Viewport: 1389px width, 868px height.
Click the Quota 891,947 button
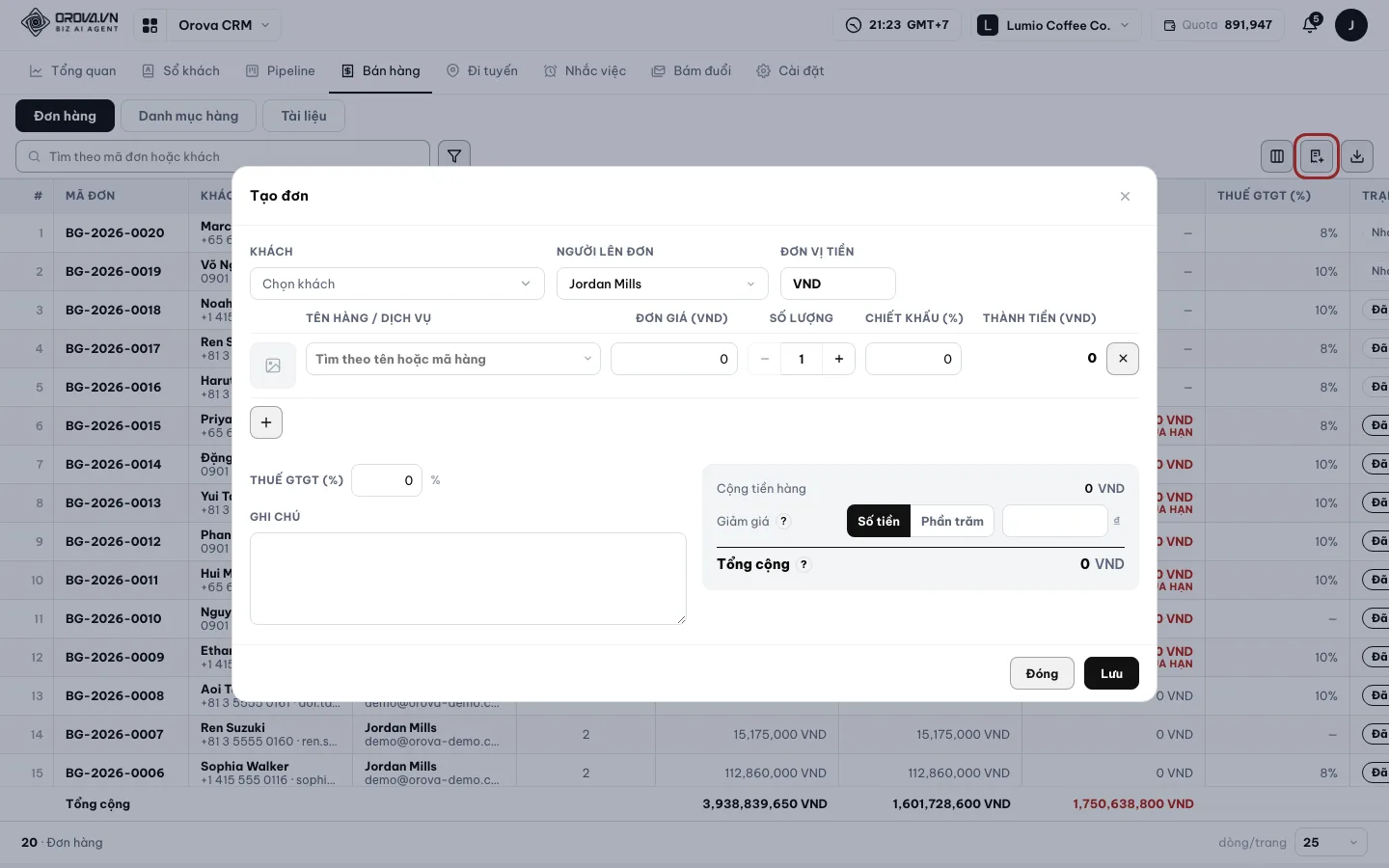(1217, 25)
